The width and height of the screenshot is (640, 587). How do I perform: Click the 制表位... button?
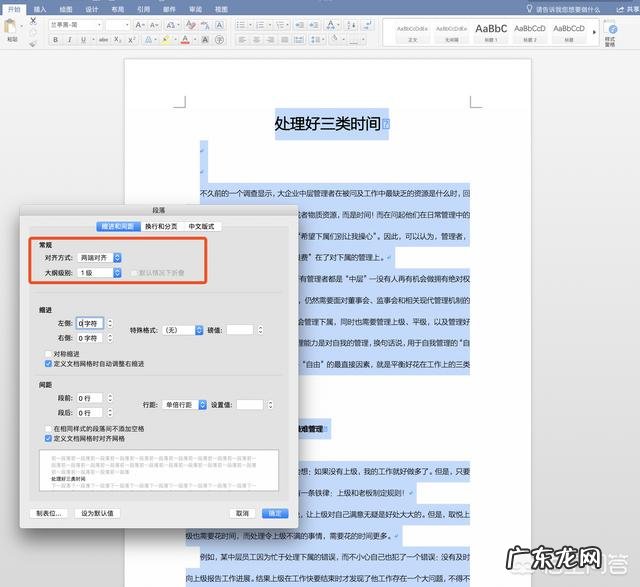[49, 513]
